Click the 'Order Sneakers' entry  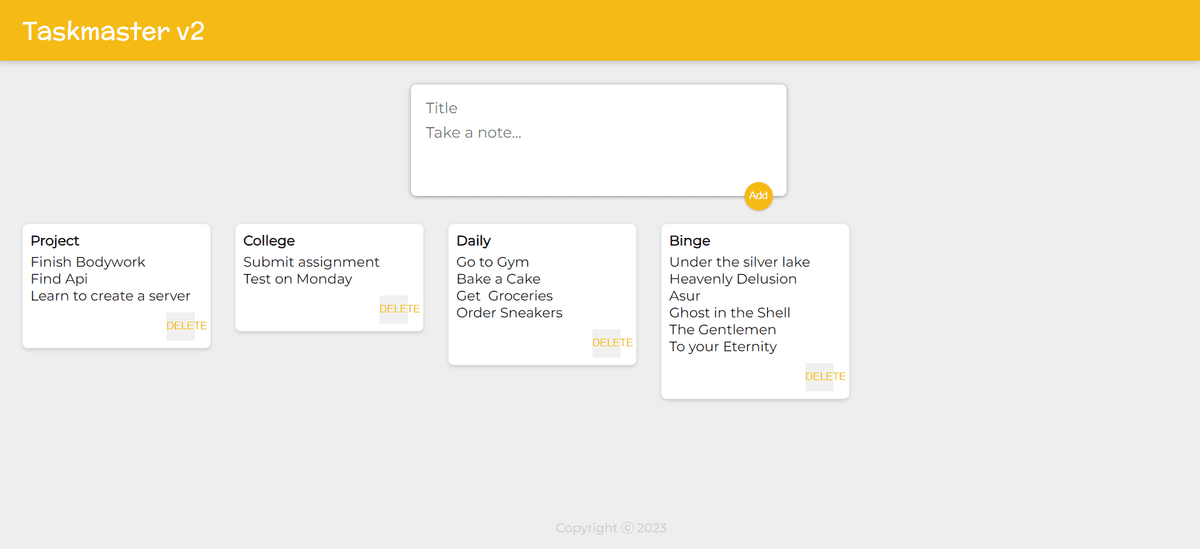tap(509, 313)
